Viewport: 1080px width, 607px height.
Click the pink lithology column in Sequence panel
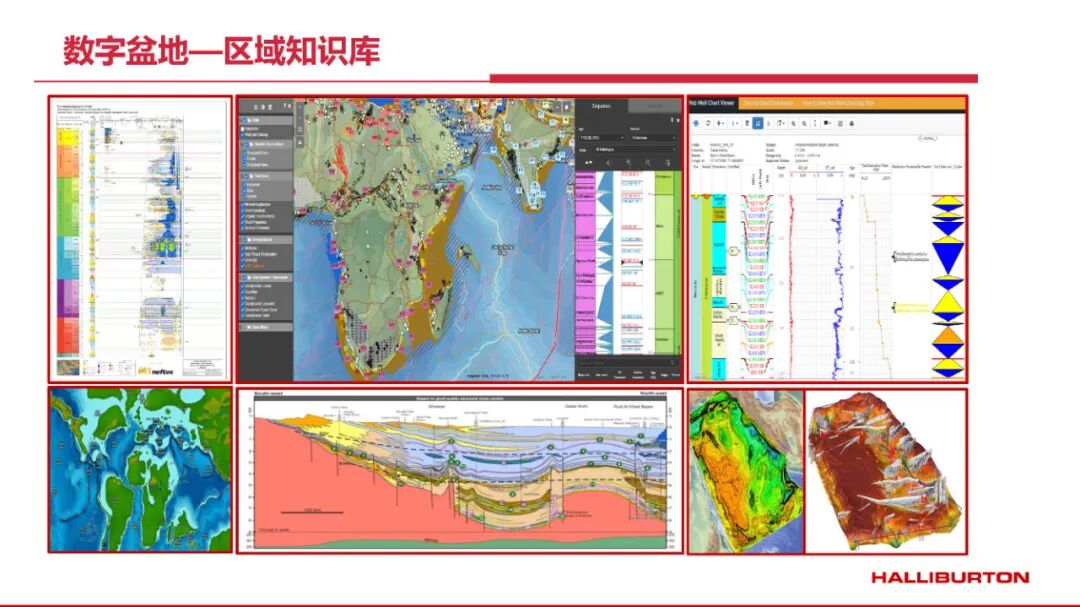(x=585, y=262)
